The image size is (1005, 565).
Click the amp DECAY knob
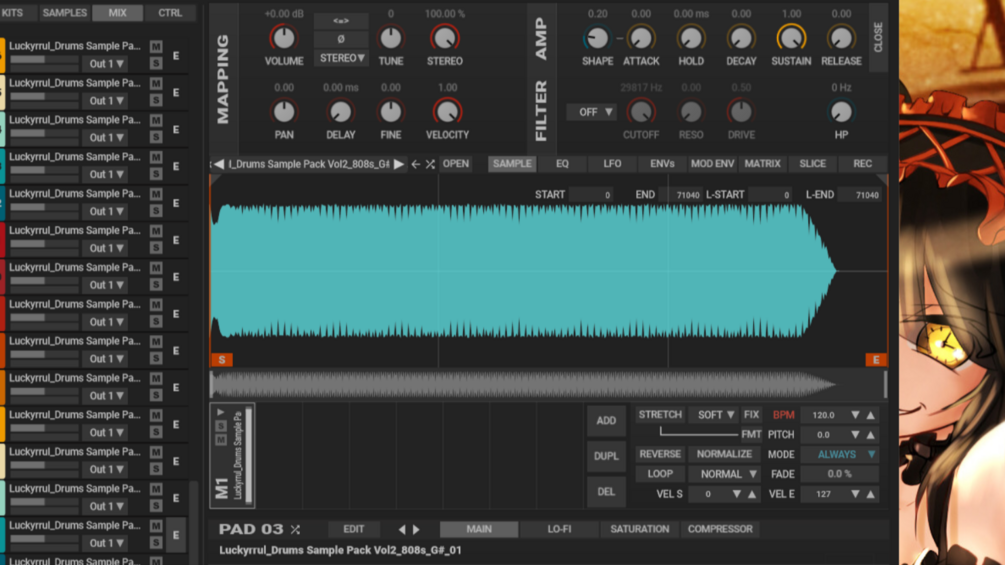click(x=740, y=38)
